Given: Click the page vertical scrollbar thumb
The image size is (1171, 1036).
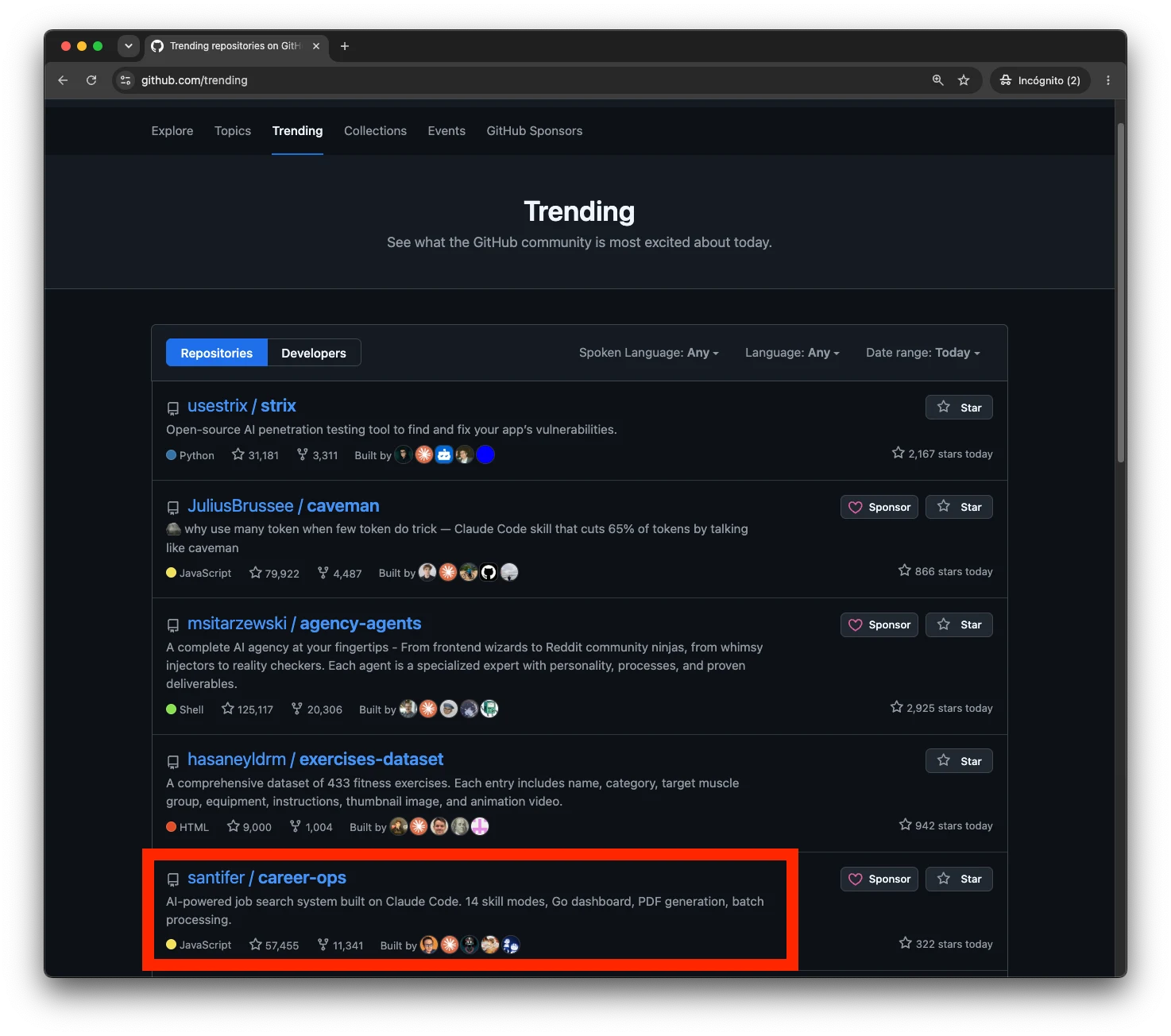Looking at the screenshot, I should 1121,292.
